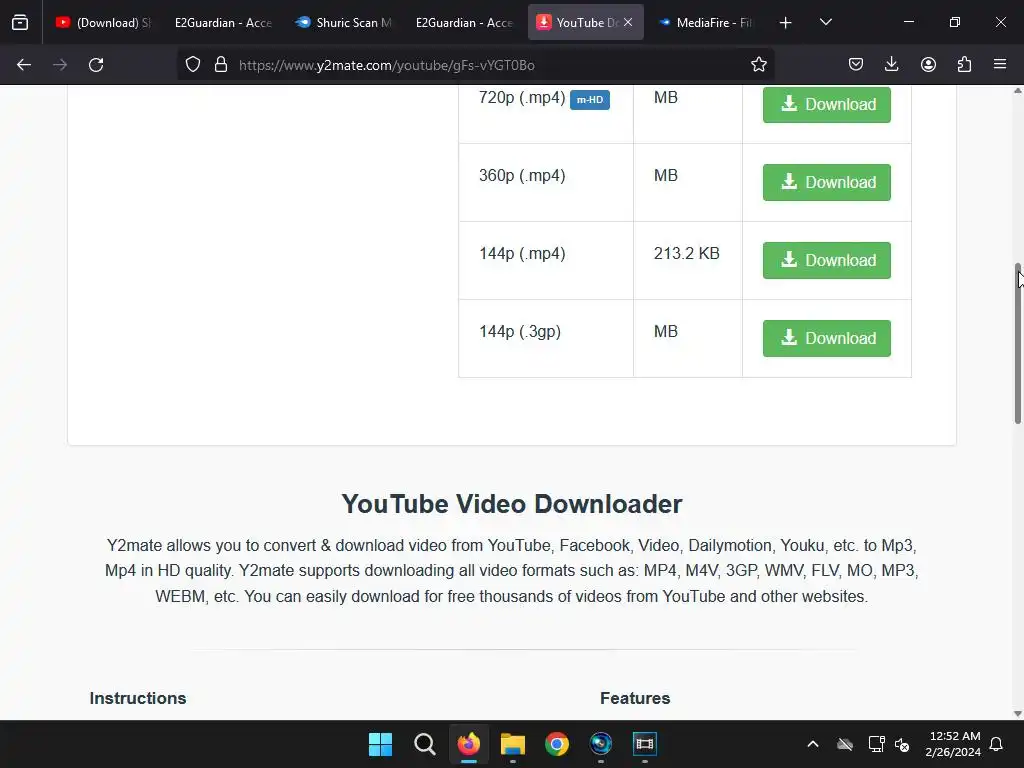The image size is (1024, 768).
Task: Download the 360p mp4 video
Action: pos(827,182)
